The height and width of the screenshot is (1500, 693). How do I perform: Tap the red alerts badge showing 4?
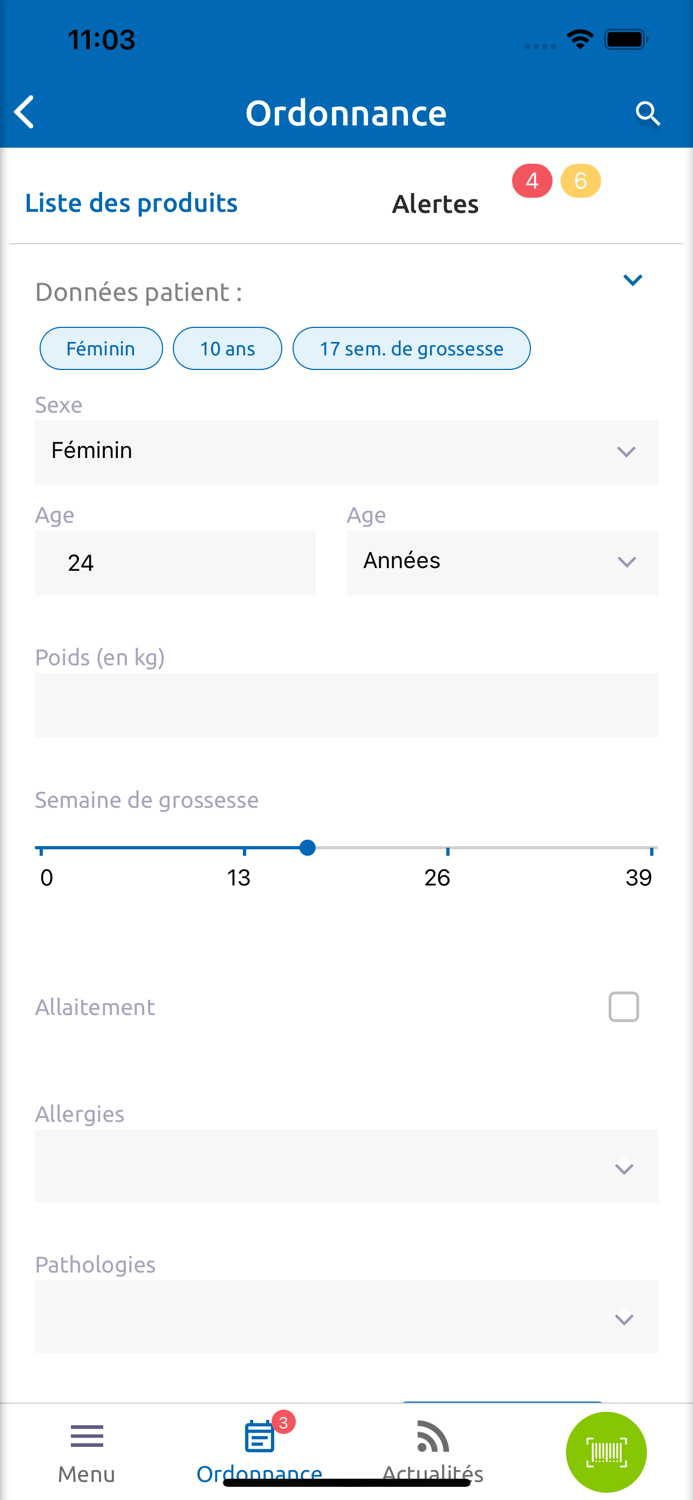click(532, 181)
